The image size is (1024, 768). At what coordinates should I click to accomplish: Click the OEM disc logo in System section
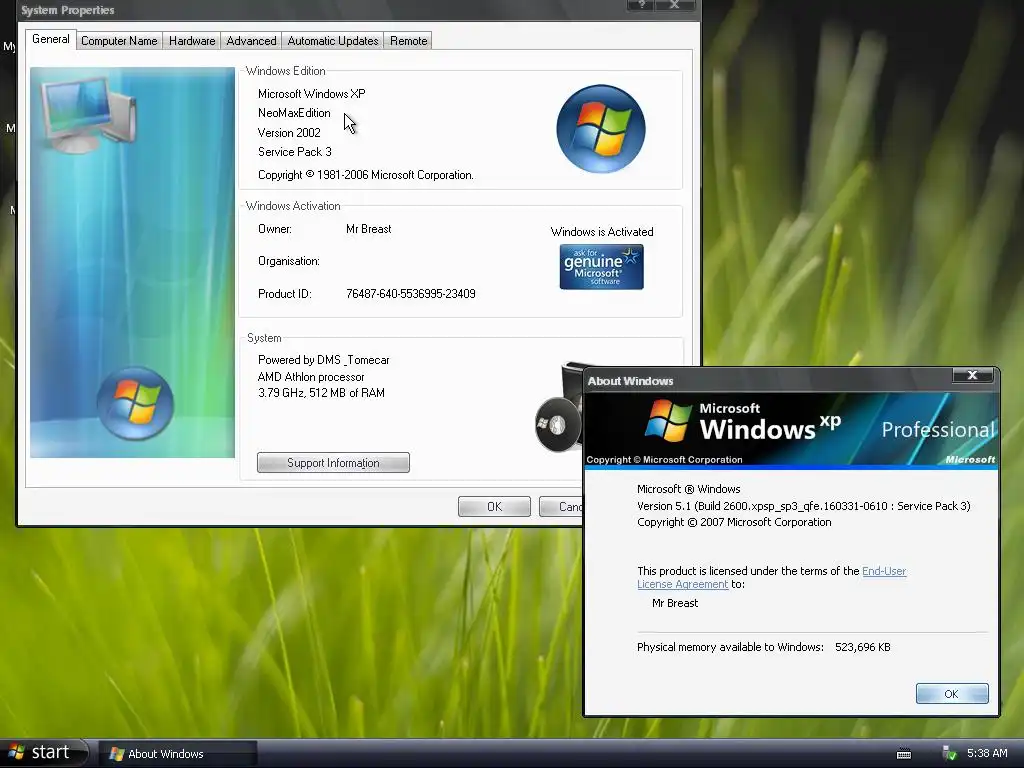pos(558,424)
